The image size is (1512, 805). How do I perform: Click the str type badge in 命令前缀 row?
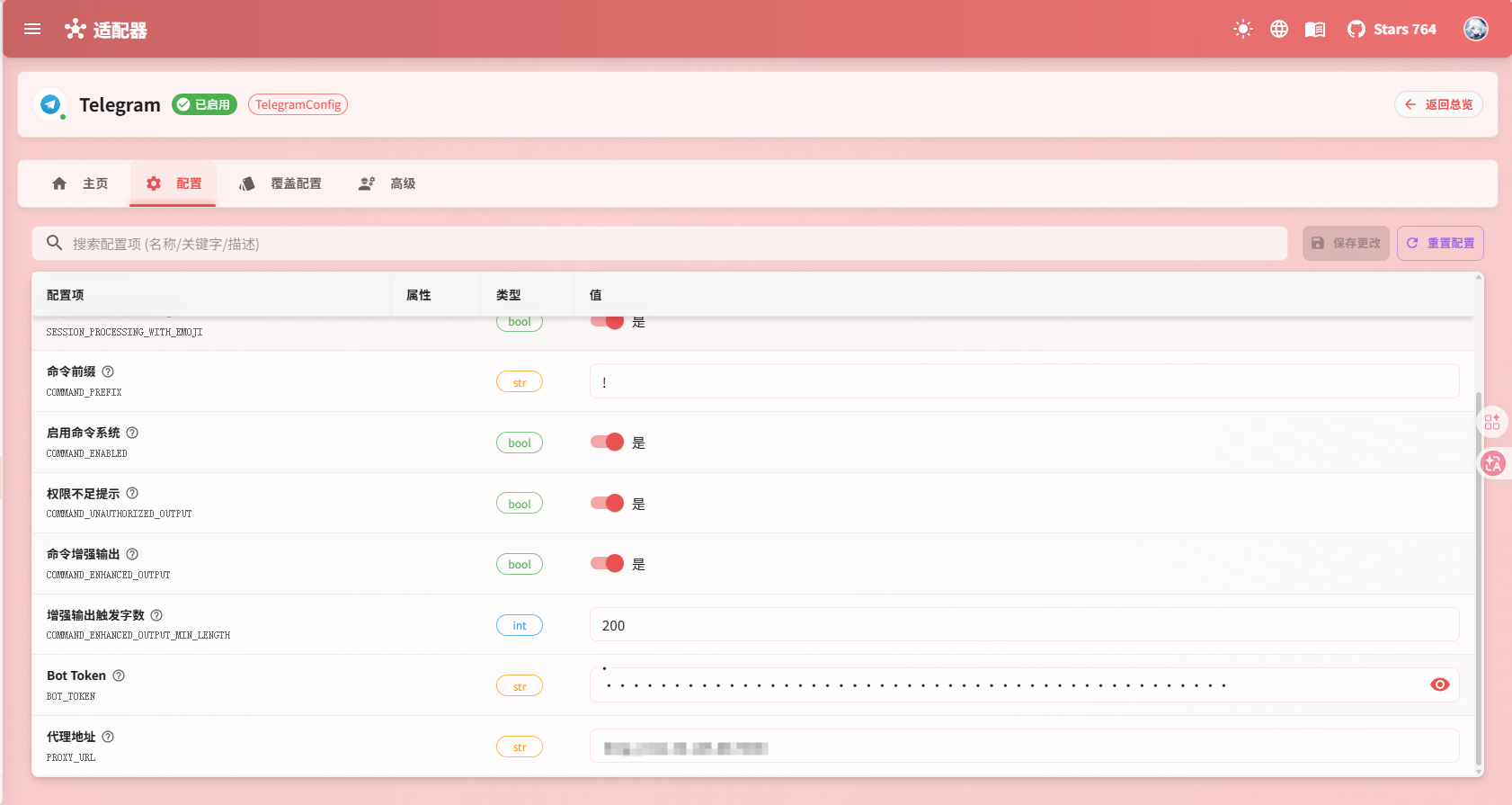pyautogui.click(x=520, y=382)
